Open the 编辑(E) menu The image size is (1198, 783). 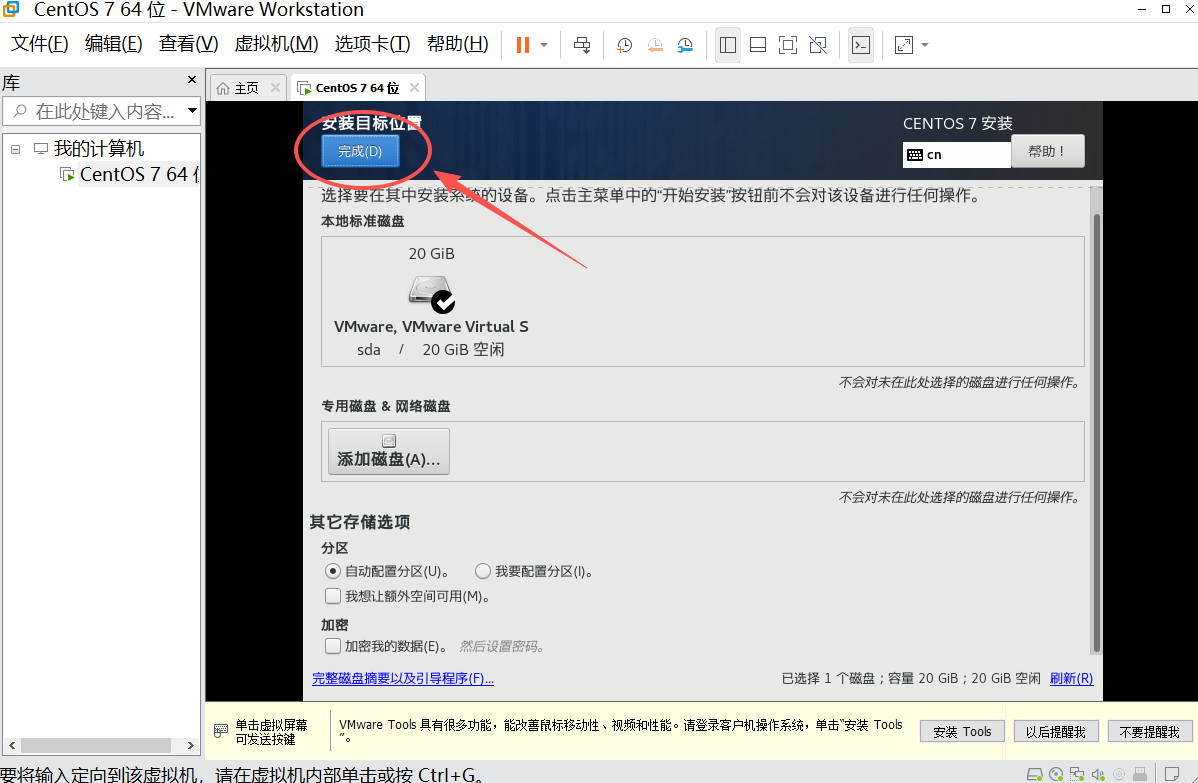tap(114, 44)
